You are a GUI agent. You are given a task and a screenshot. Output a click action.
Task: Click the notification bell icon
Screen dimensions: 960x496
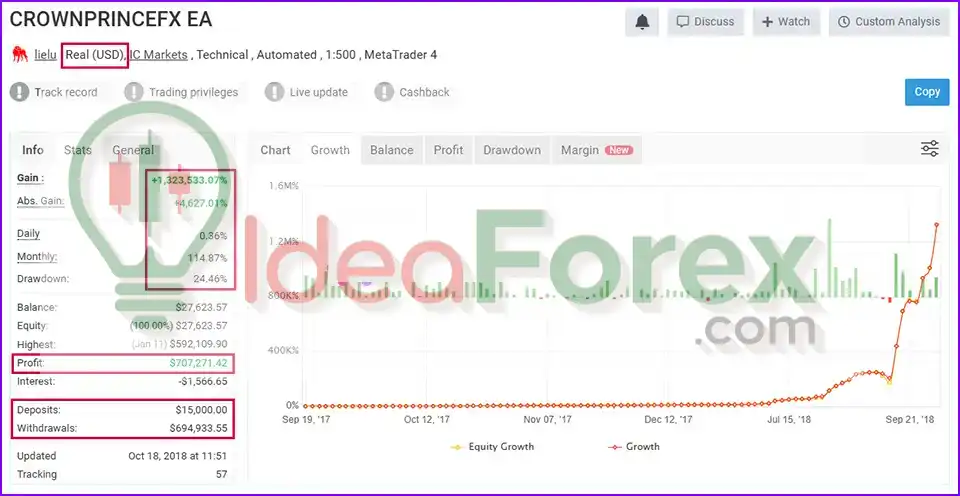[642, 22]
